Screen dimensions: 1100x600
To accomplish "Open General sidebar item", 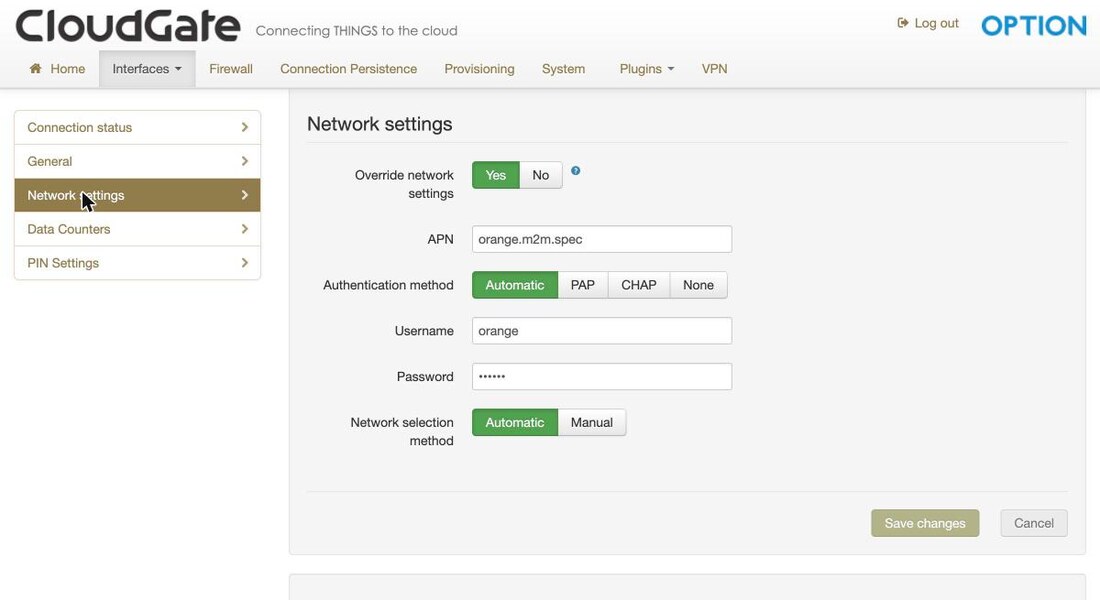I will (138, 161).
